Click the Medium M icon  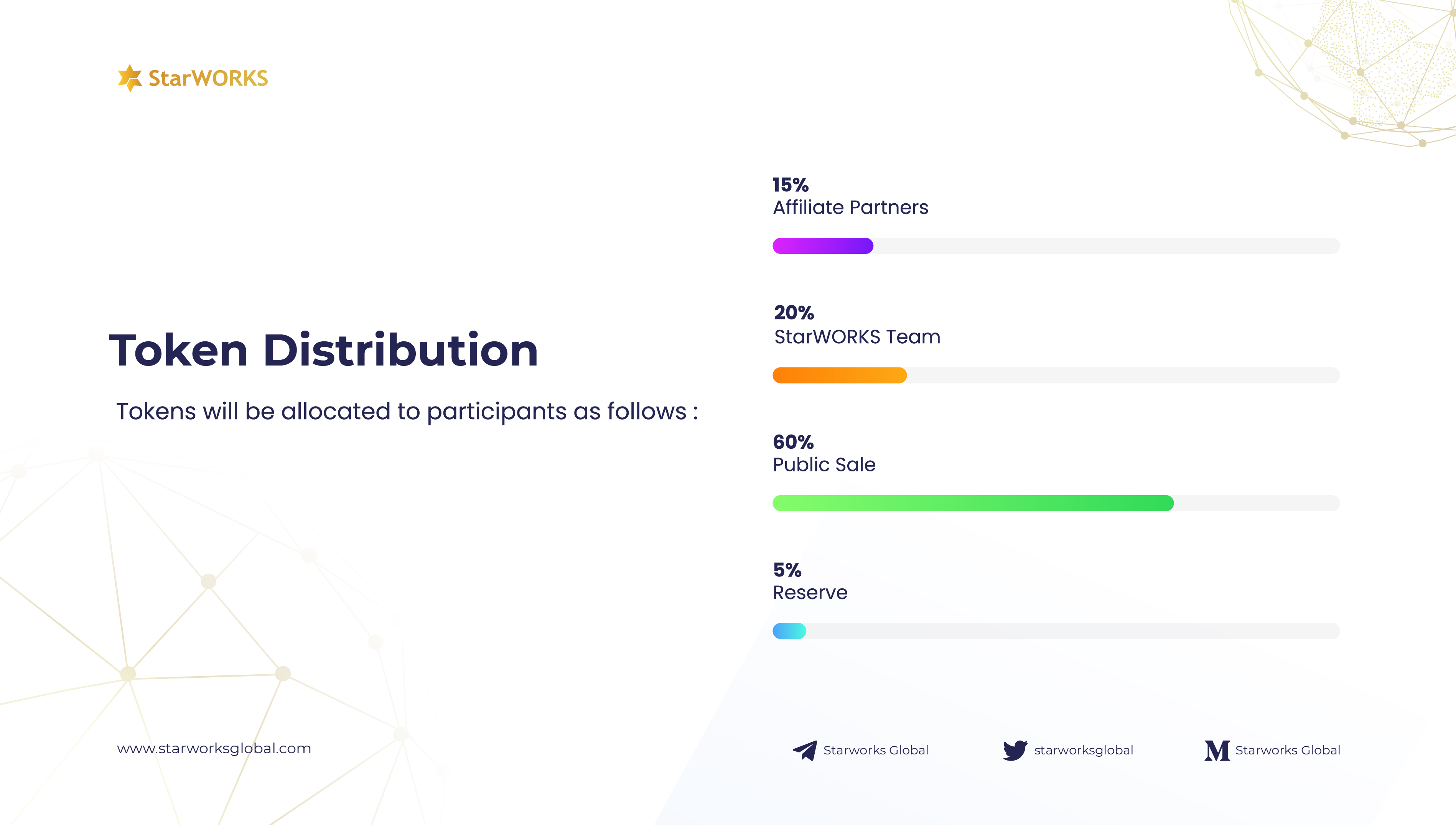pos(1217,750)
